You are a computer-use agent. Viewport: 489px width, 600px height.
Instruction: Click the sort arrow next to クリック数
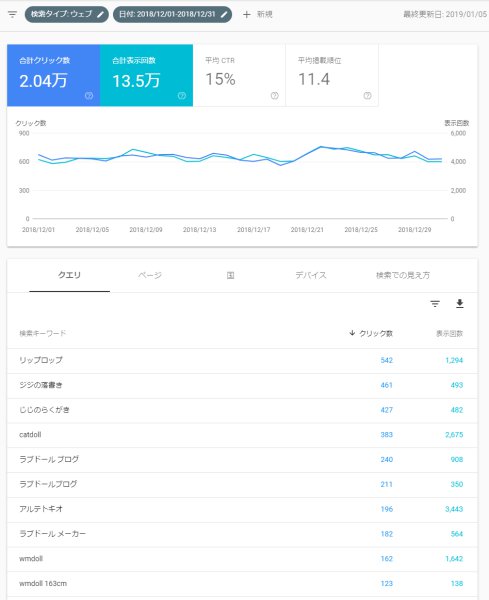click(x=352, y=333)
